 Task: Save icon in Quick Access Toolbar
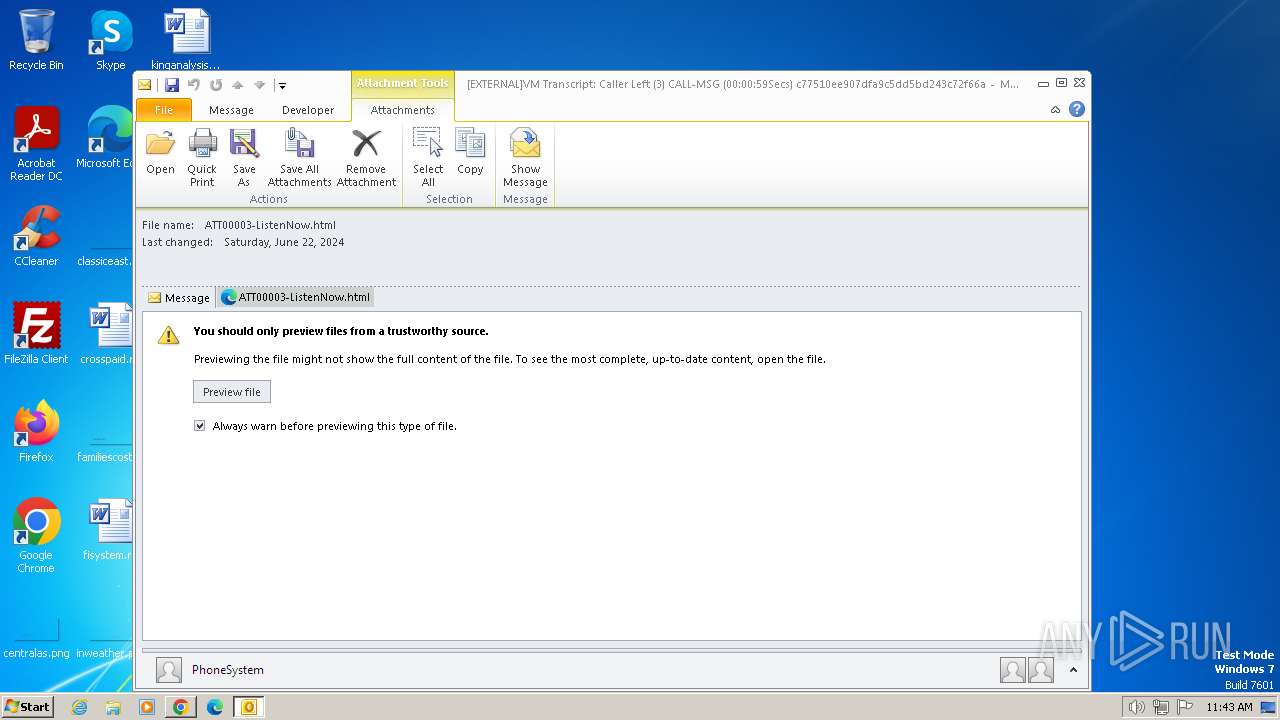point(172,85)
